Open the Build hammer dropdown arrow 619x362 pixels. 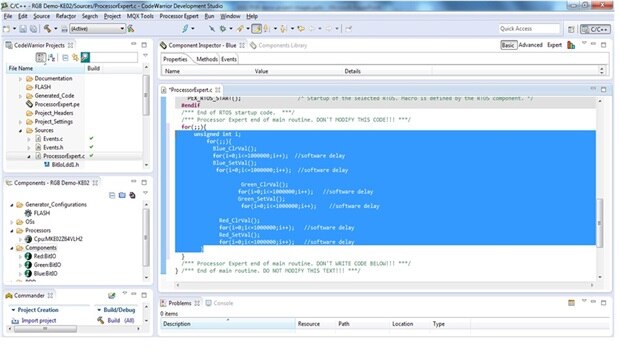tap(55, 29)
